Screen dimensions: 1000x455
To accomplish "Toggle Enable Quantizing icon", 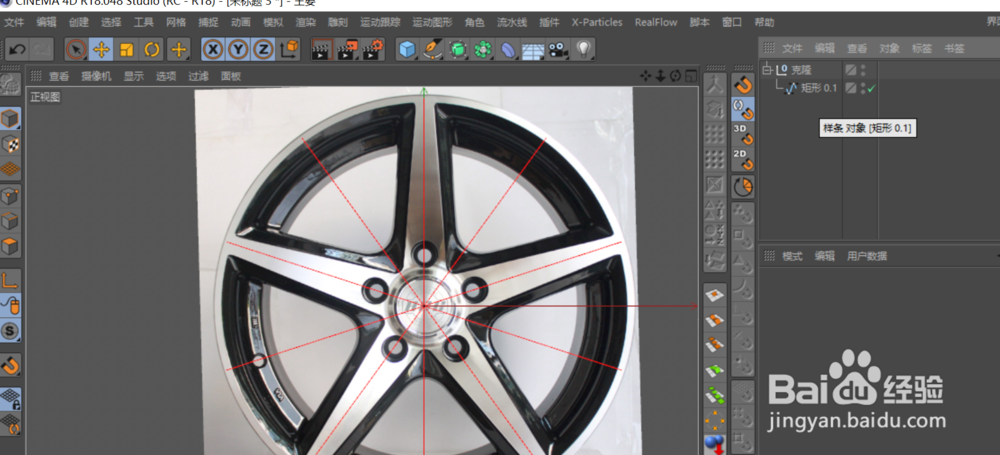I will coord(742,186).
